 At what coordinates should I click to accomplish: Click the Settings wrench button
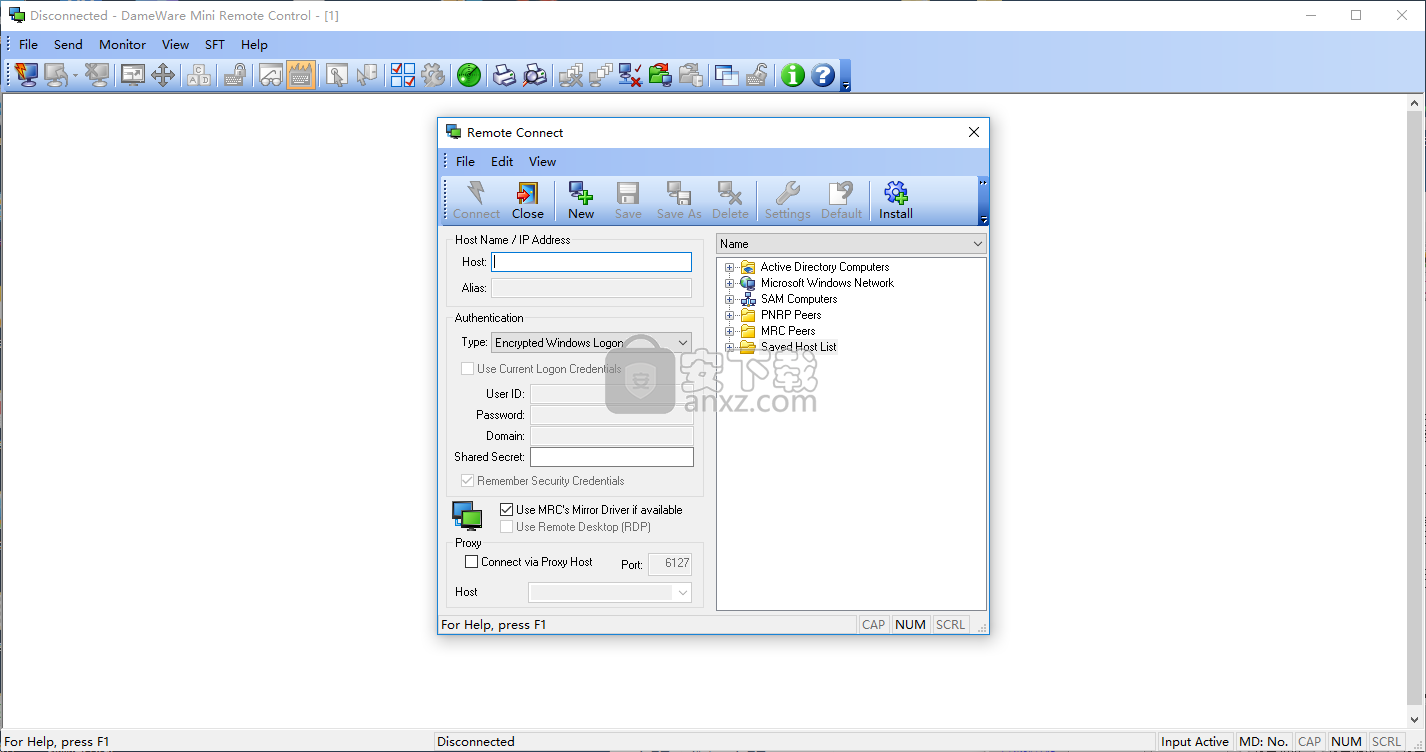click(x=788, y=200)
